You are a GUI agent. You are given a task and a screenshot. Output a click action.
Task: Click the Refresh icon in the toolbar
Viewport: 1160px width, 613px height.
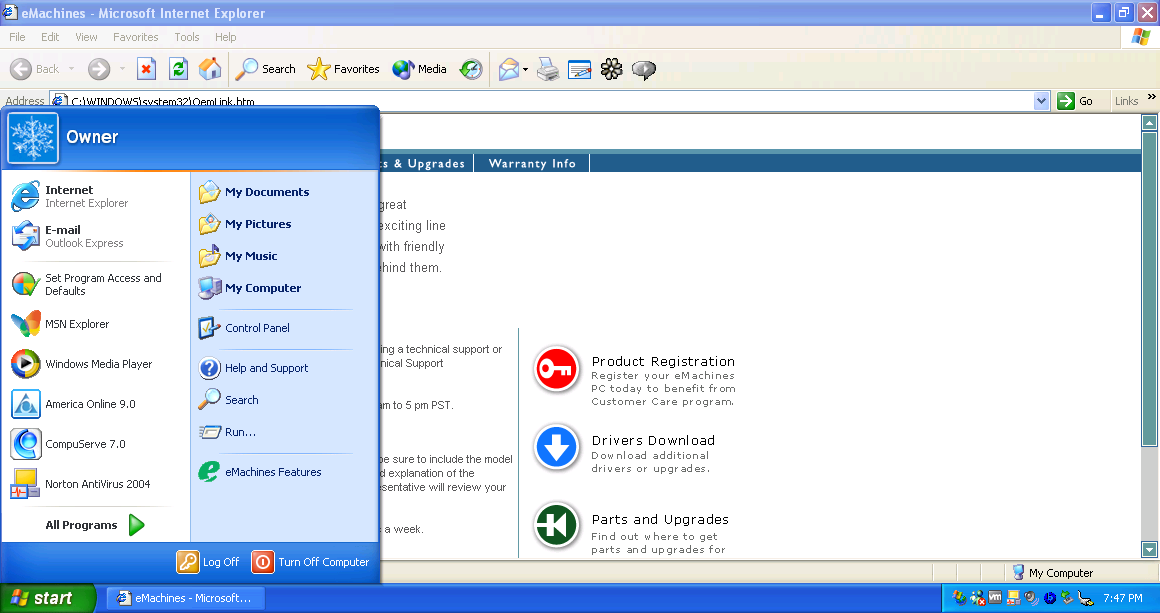point(178,69)
